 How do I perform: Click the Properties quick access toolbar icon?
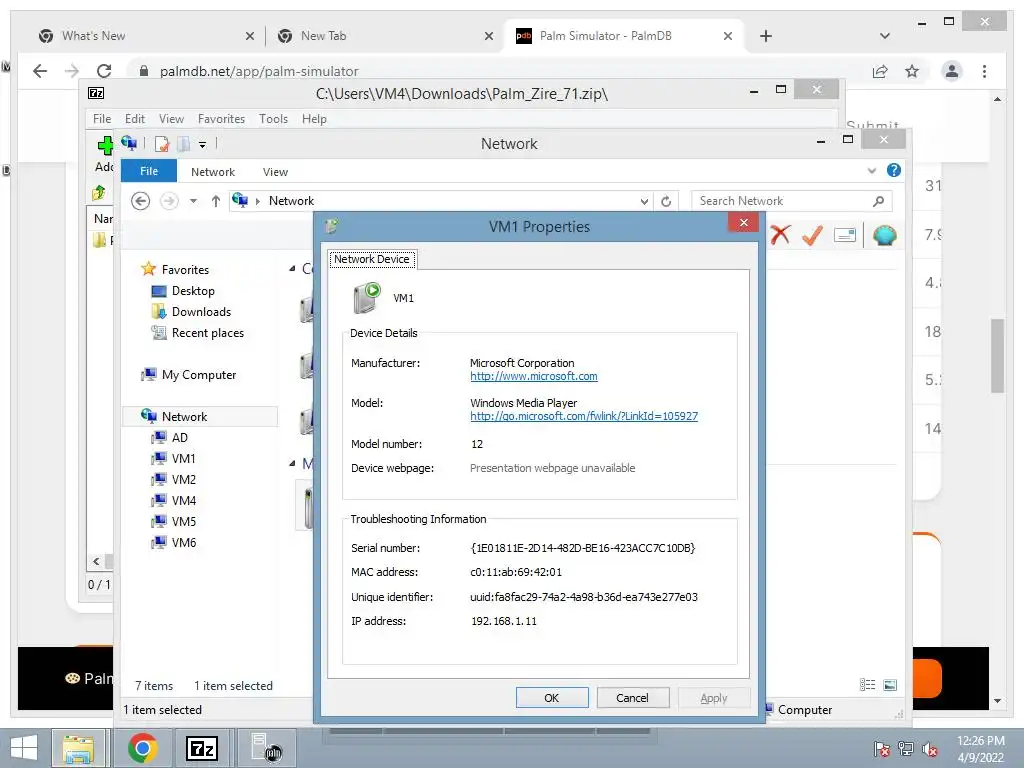click(x=161, y=144)
